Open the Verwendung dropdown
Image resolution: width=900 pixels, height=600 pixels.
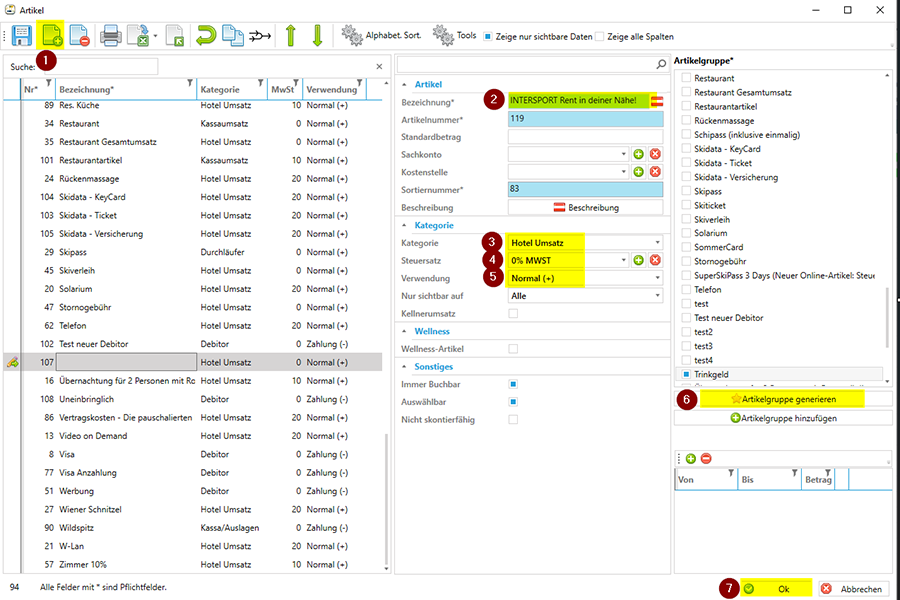(585, 278)
